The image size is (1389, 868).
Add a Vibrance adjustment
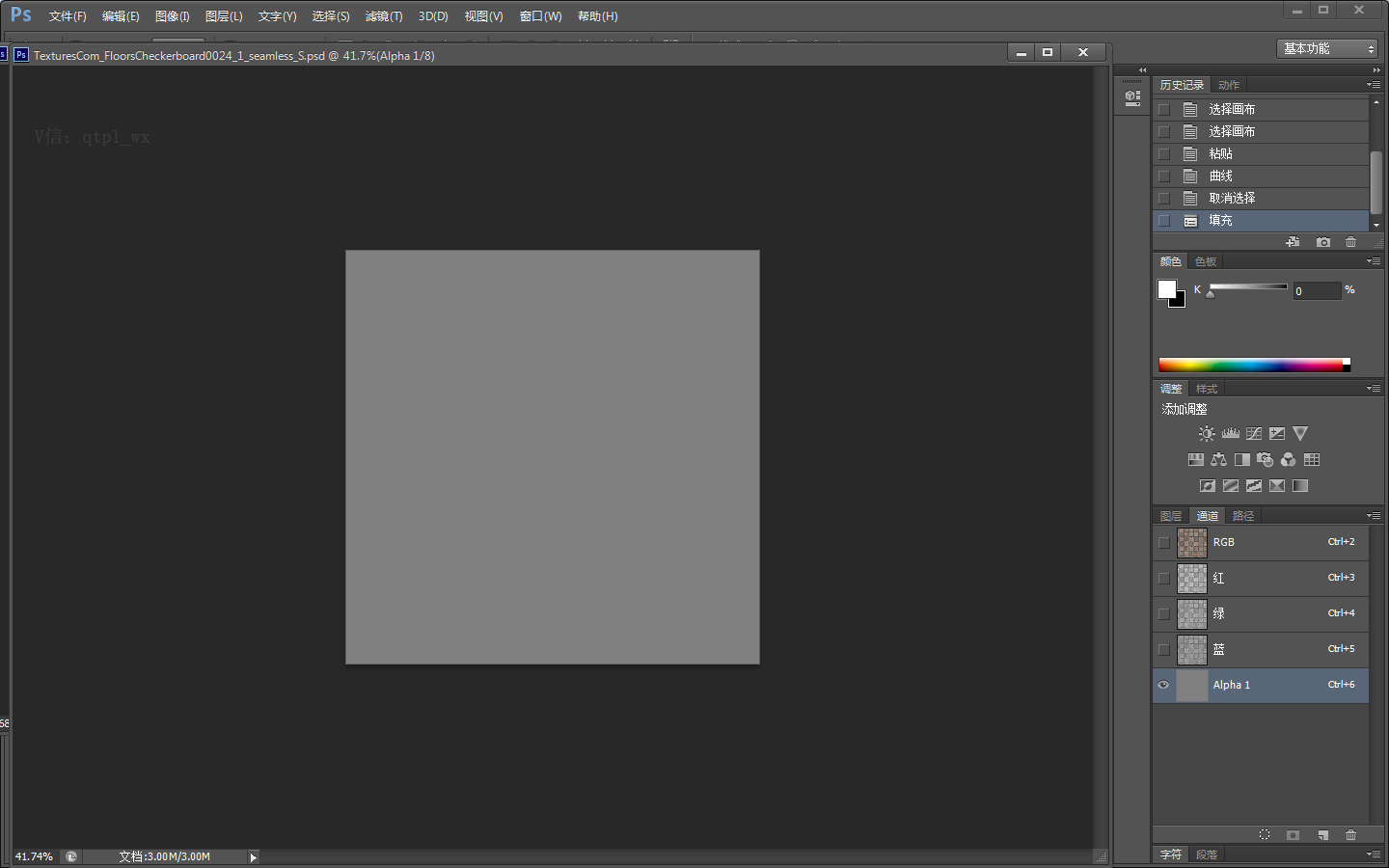(x=1300, y=434)
